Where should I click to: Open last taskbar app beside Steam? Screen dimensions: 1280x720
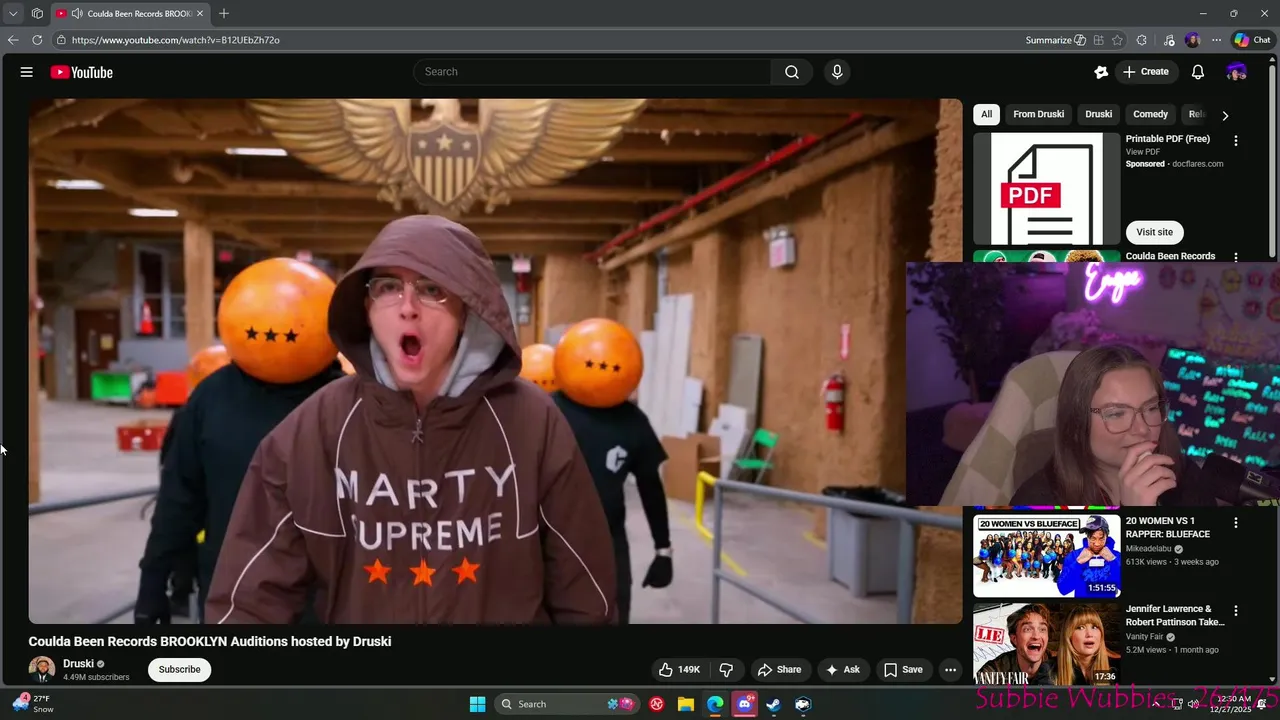pyautogui.click(x=802, y=704)
